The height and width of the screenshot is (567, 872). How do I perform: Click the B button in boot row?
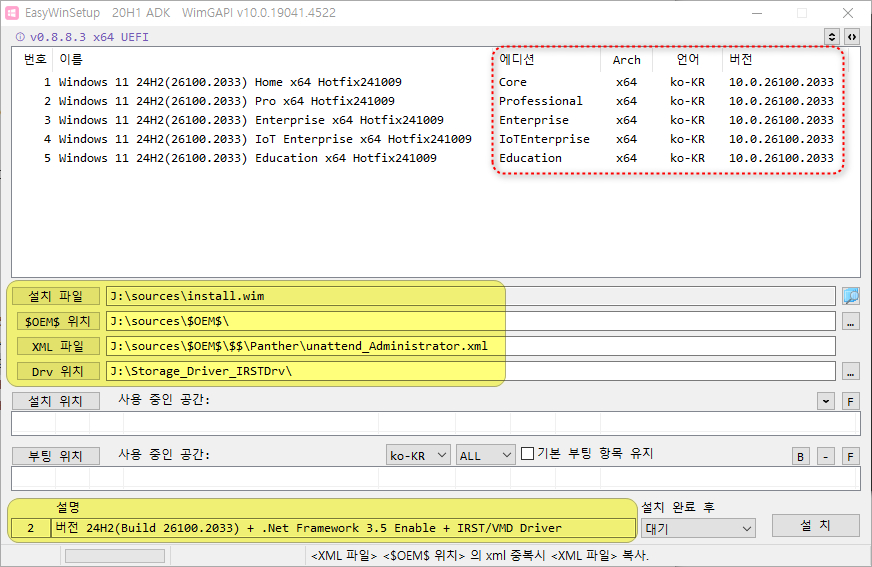(x=800, y=456)
